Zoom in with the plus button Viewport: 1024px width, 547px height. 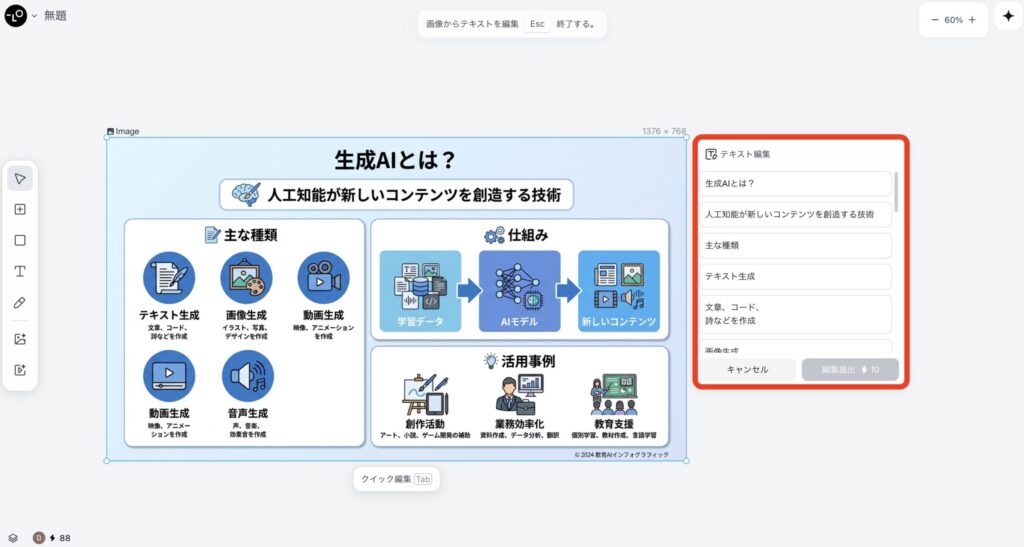972,20
